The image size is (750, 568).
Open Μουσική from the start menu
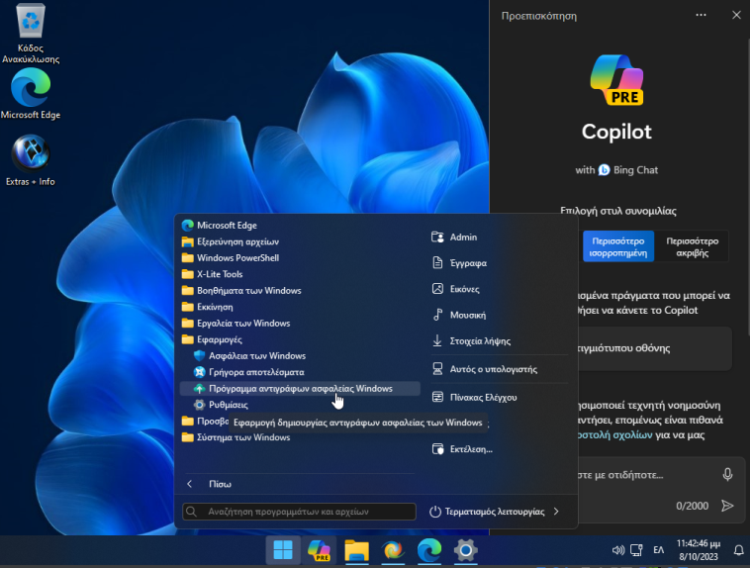click(459, 315)
